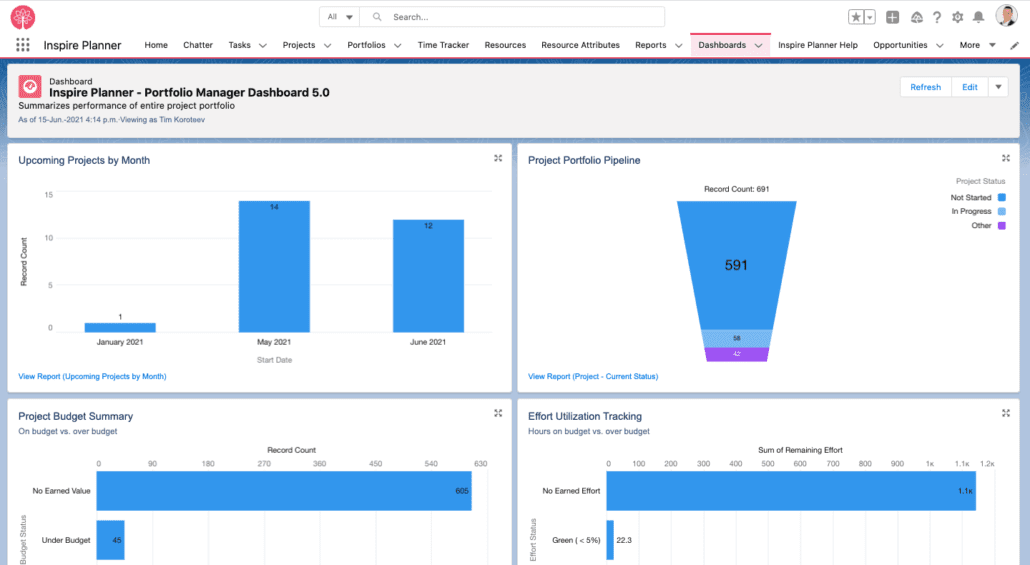Expand Project Portfolio Pipeline chart
The width and height of the screenshot is (1030, 565).
[x=1006, y=158]
